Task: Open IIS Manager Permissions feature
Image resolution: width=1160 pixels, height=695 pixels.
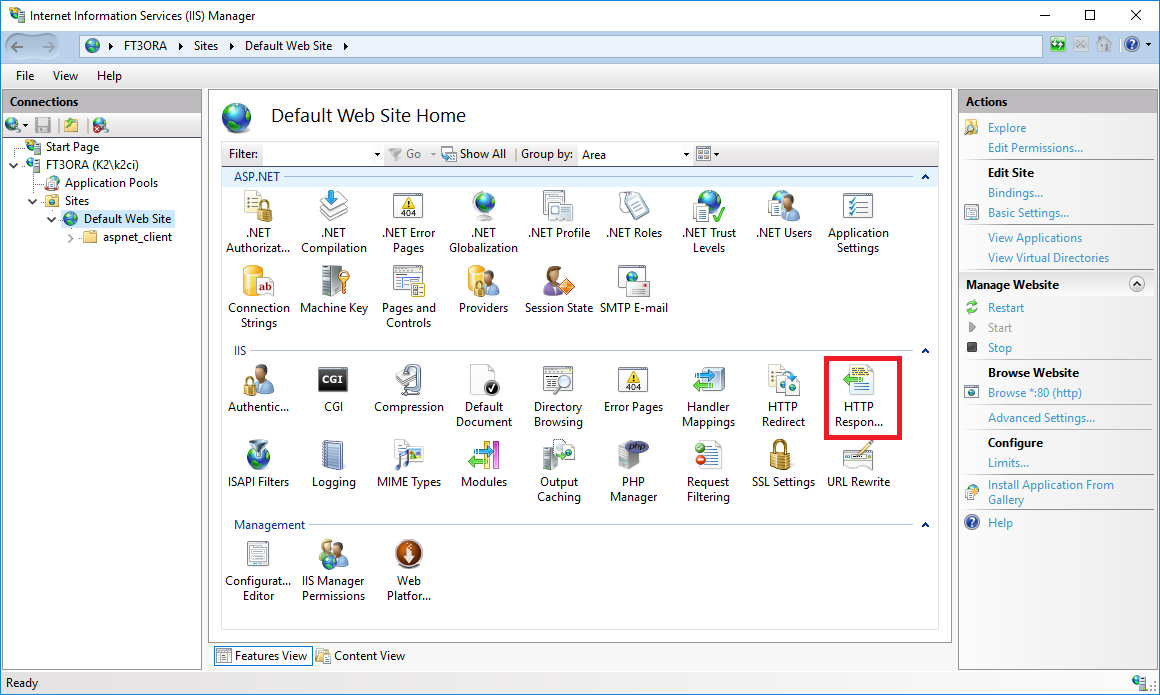Action: pyautogui.click(x=334, y=571)
